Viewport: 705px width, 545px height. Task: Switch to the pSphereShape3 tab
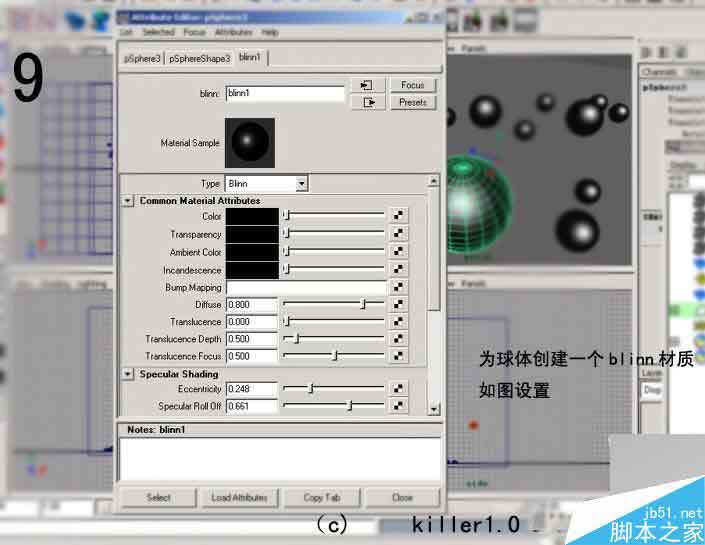(200, 58)
